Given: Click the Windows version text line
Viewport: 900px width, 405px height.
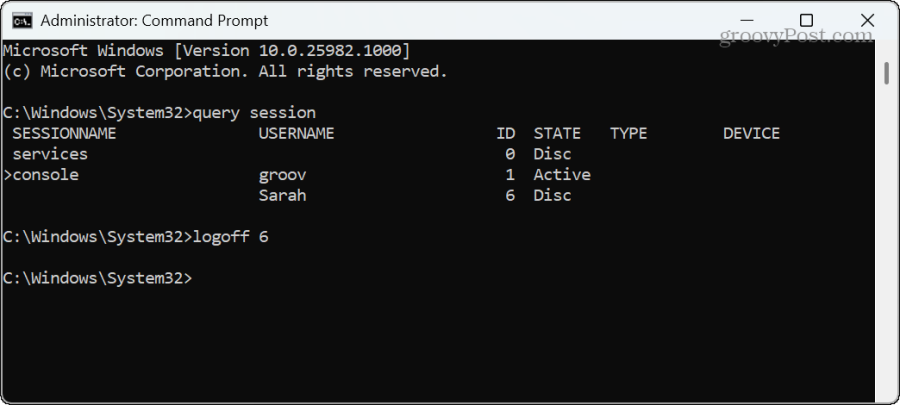Looking at the screenshot, I should tap(207, 51).
